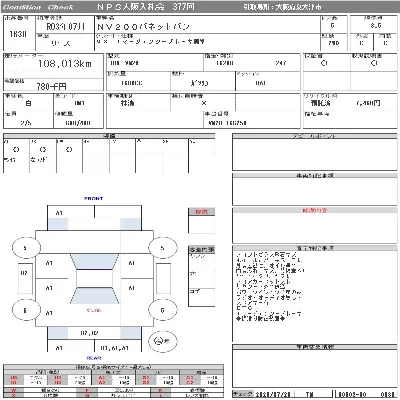
Task: Click the second equipment circle mark
Action: pyautogui.click(x=43, y=150)
